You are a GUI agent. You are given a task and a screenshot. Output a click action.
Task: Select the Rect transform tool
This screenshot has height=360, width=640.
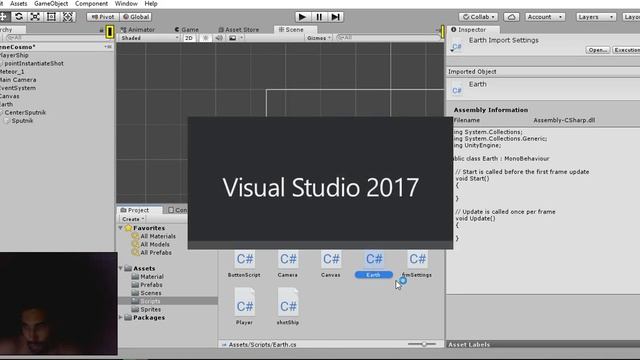click(x=51, y=17)
